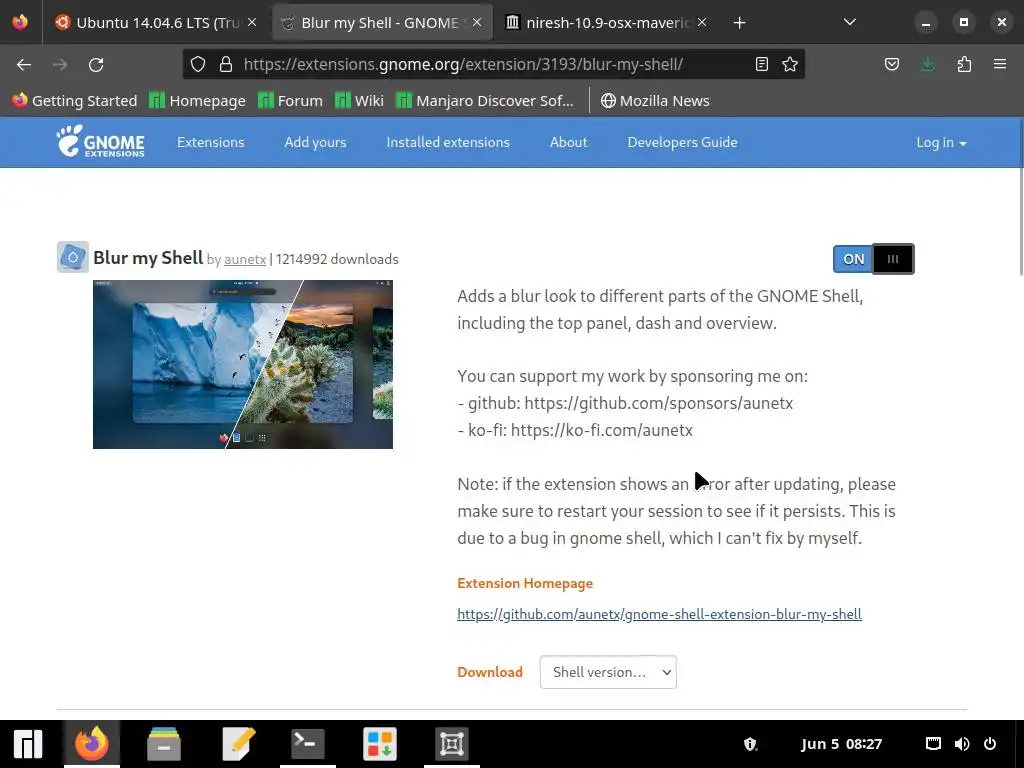
Task: Open the Jun 5 08:27 clock
Action: (x=842, y=744)
